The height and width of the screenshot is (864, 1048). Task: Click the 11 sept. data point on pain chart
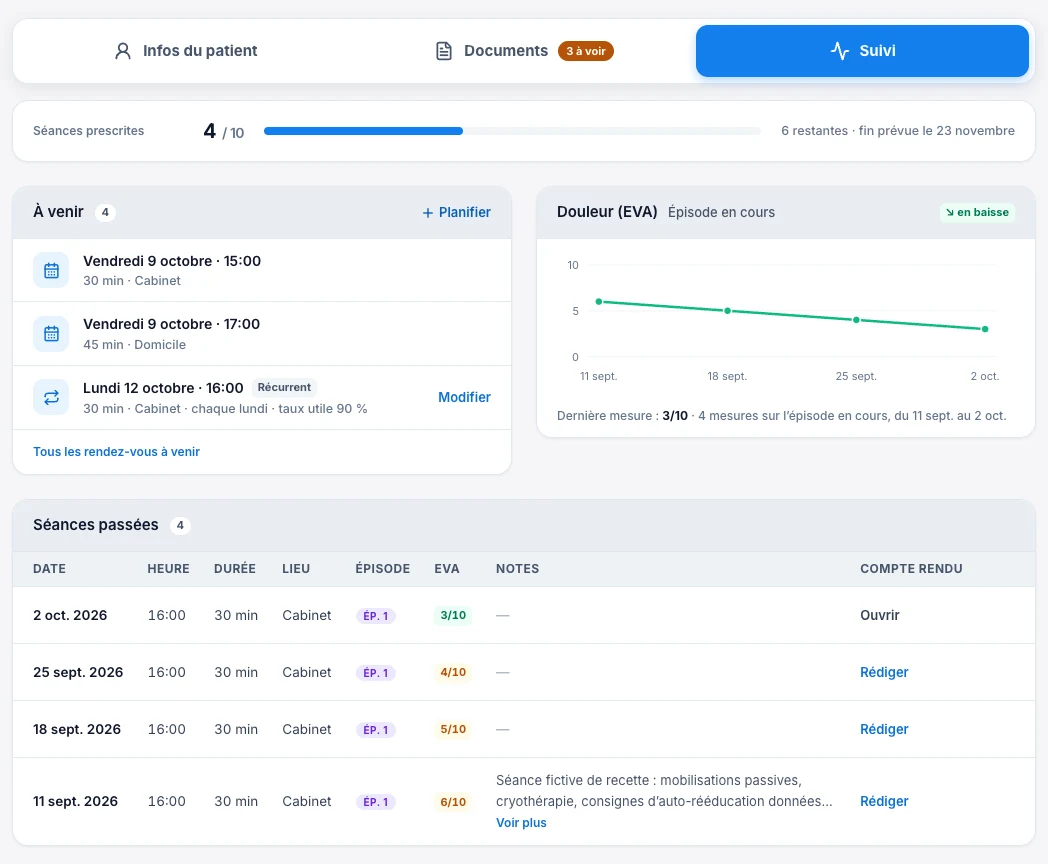click(599, 302)
